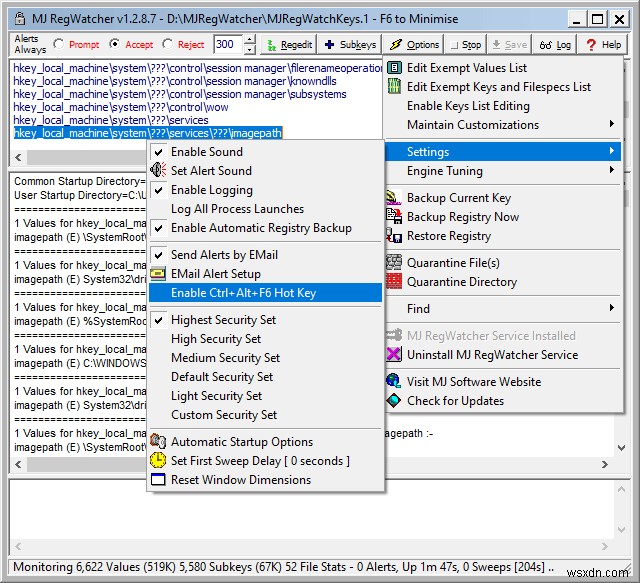The image size is (640, 583).
Task: Increase the 300 value with up stepper
Action: pyautogui.click(x=250, y=40)
